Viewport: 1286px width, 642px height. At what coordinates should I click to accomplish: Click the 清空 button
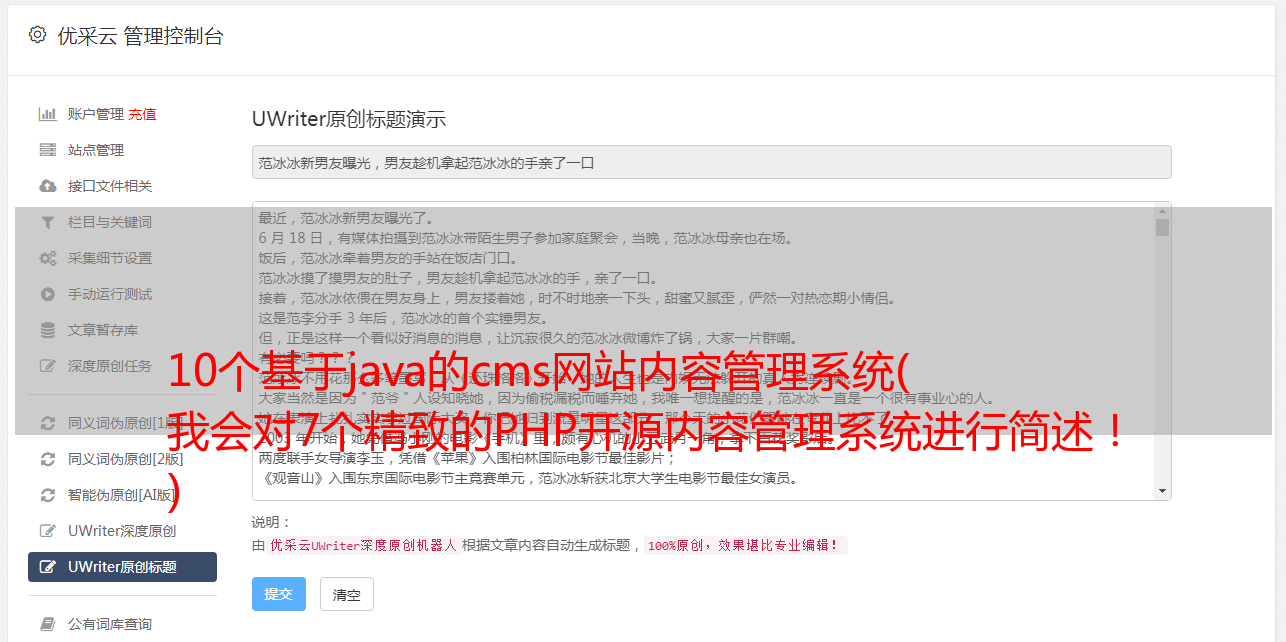click(x=347, y=594)
